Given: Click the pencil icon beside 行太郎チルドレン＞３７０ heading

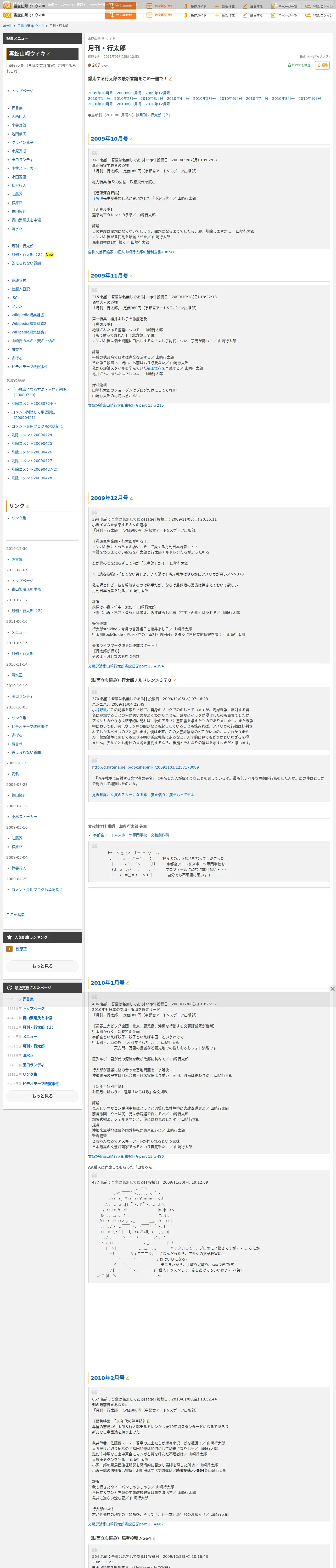Looking at the screenshot, I should 174,681.
